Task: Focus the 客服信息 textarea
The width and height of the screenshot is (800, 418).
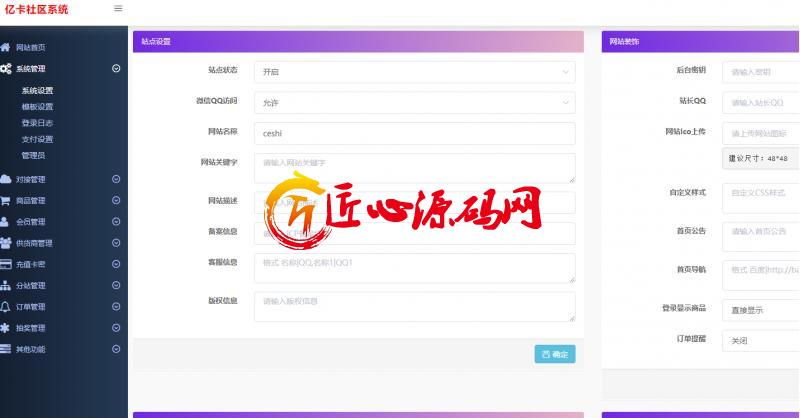Action: coord(415,268)
